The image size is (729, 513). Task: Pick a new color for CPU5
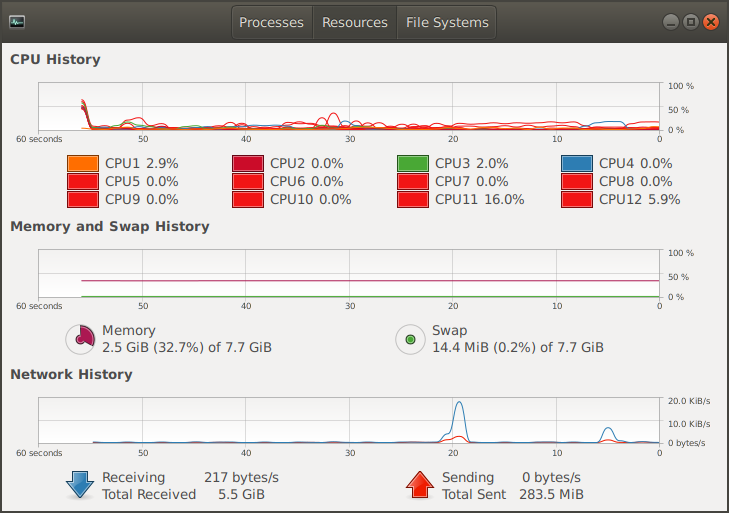[83, 181]
